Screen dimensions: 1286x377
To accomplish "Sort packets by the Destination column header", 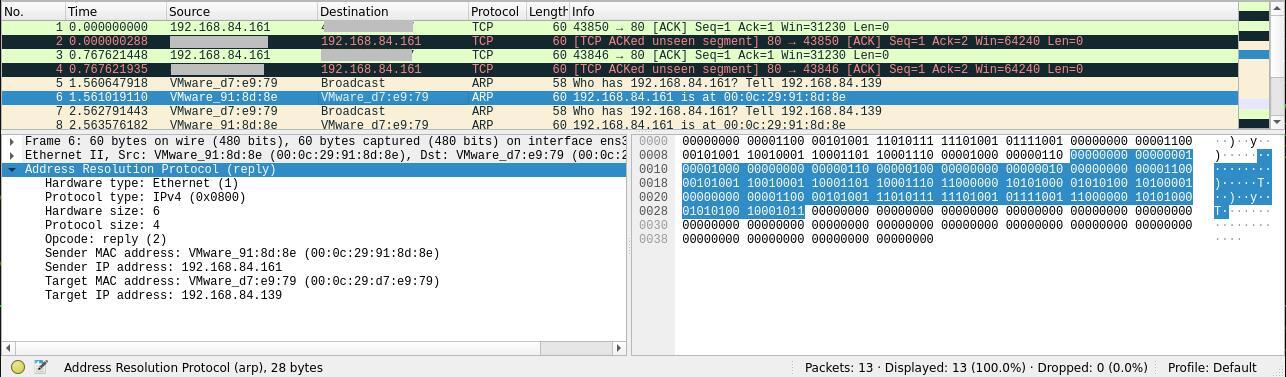I will (x=392, y=11).
